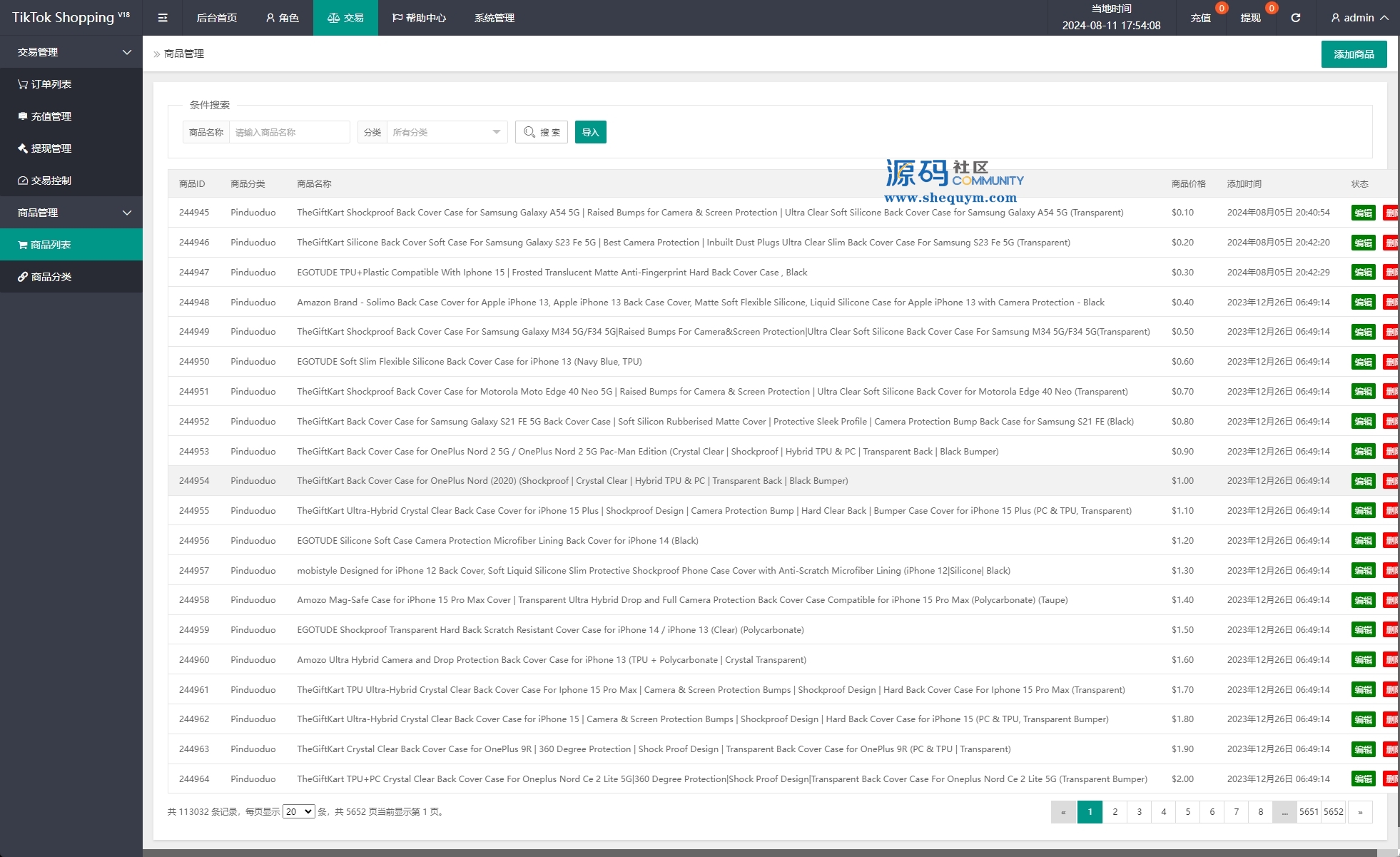Screen dimensions: 1400x857
Task: Click the mobistyle iPhone 12 product name
Action: 654,571
